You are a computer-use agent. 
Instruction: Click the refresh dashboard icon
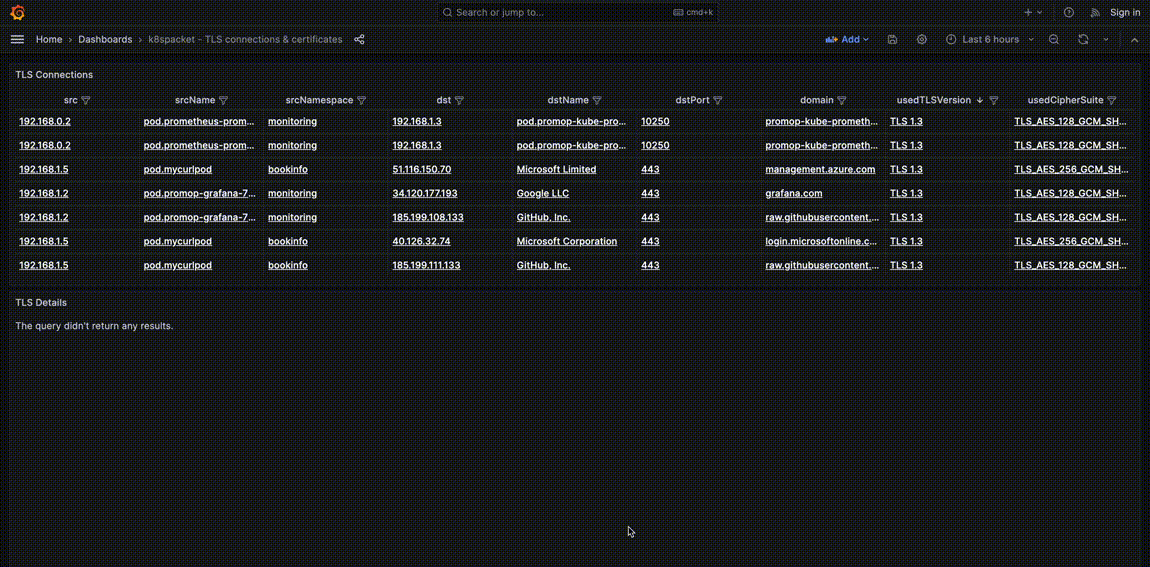1083,40
